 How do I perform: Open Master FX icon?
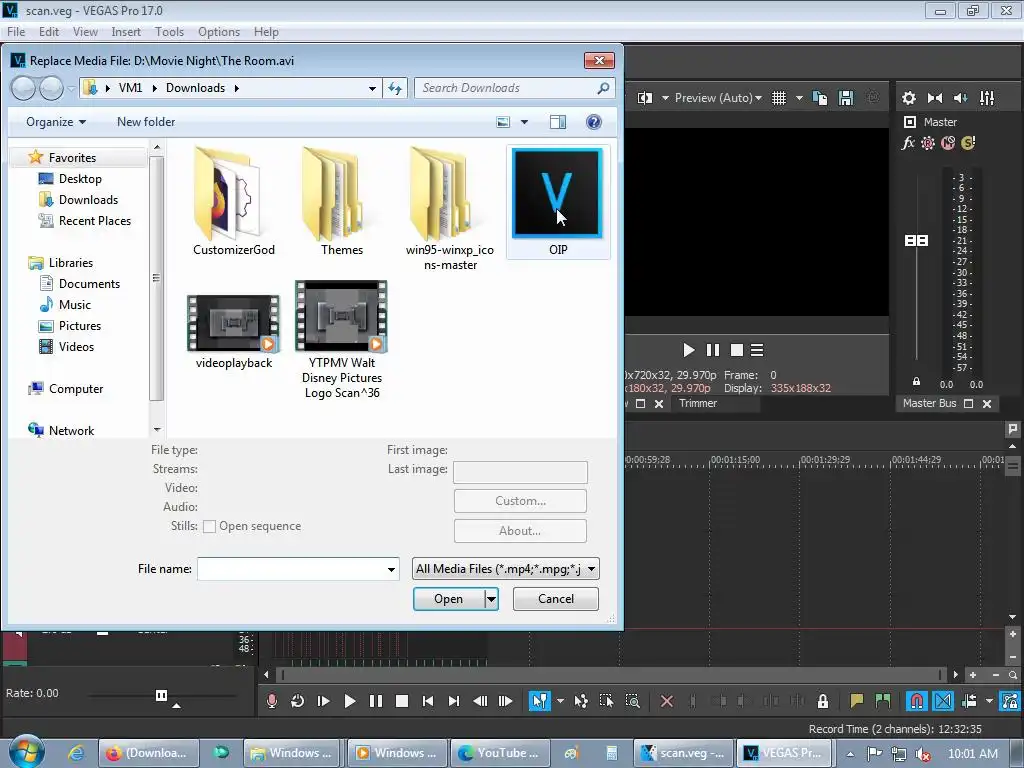pos(908,142)
